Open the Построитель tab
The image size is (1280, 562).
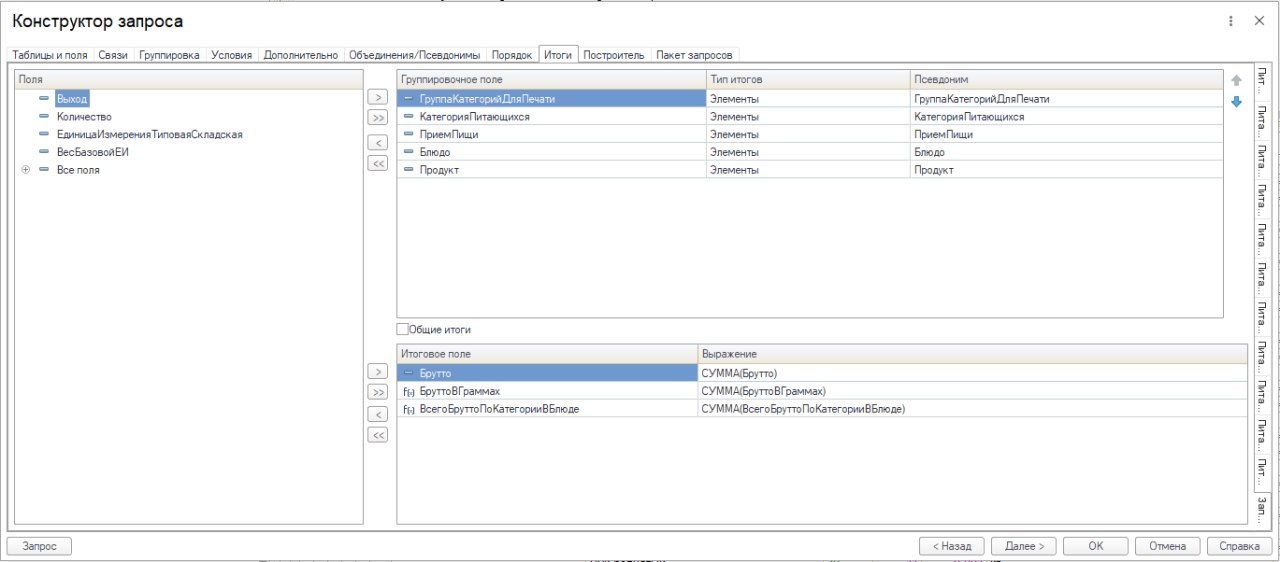[x=614, y=55]
